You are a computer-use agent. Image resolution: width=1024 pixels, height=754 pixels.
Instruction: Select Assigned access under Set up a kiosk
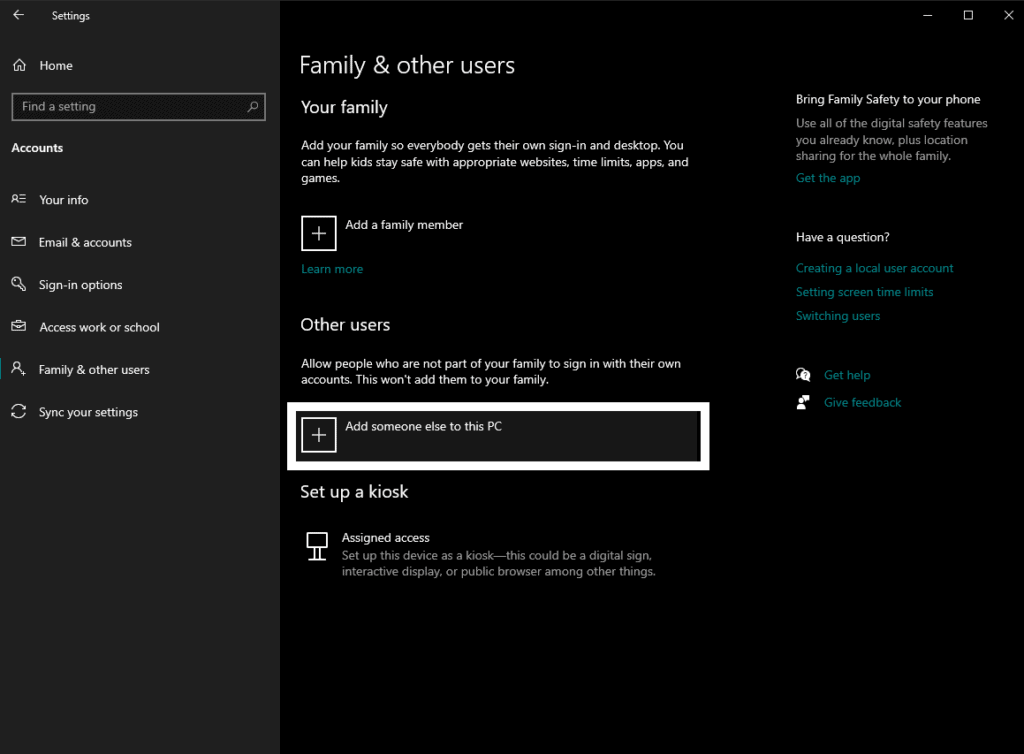(385, 537)
